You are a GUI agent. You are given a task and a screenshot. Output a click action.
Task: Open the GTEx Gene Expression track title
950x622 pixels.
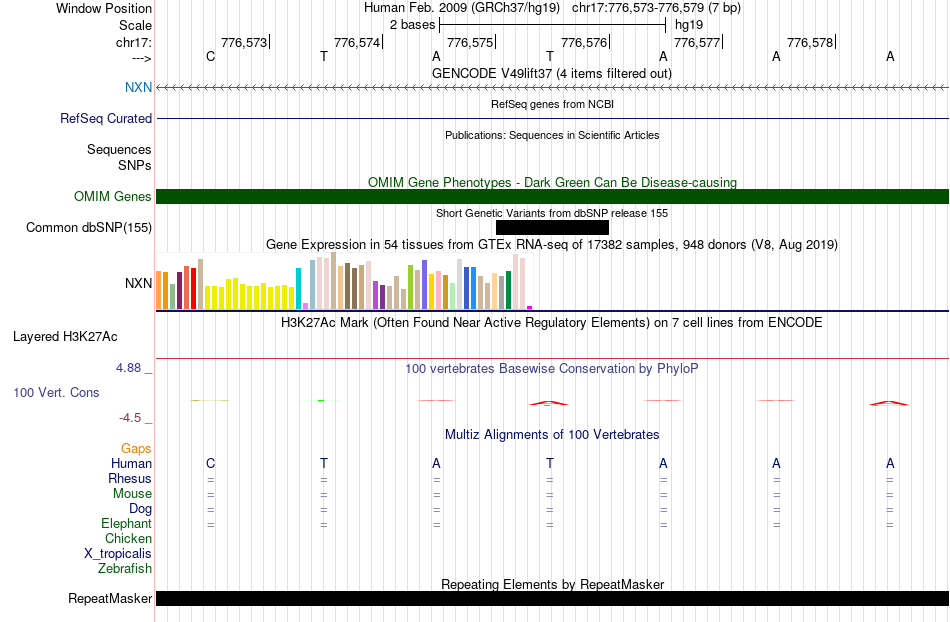552,245
